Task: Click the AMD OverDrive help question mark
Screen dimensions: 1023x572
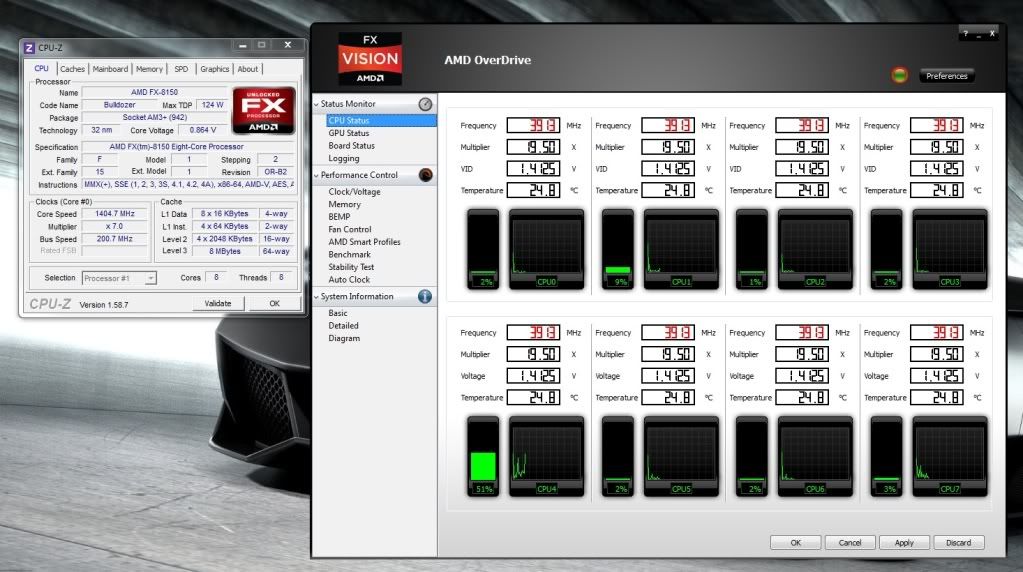Action: 966,33
